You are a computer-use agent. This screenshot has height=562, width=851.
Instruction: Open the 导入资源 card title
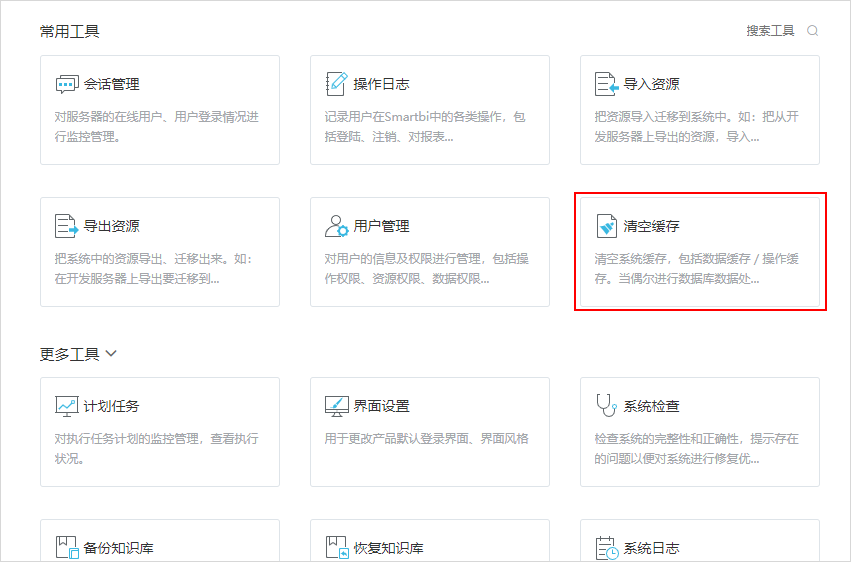click(x=651, y=84)
